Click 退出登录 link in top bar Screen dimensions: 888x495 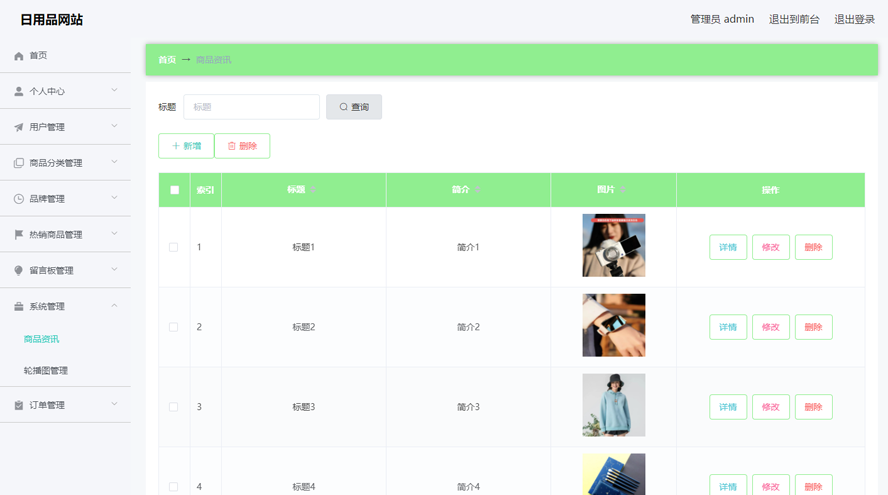855,19
